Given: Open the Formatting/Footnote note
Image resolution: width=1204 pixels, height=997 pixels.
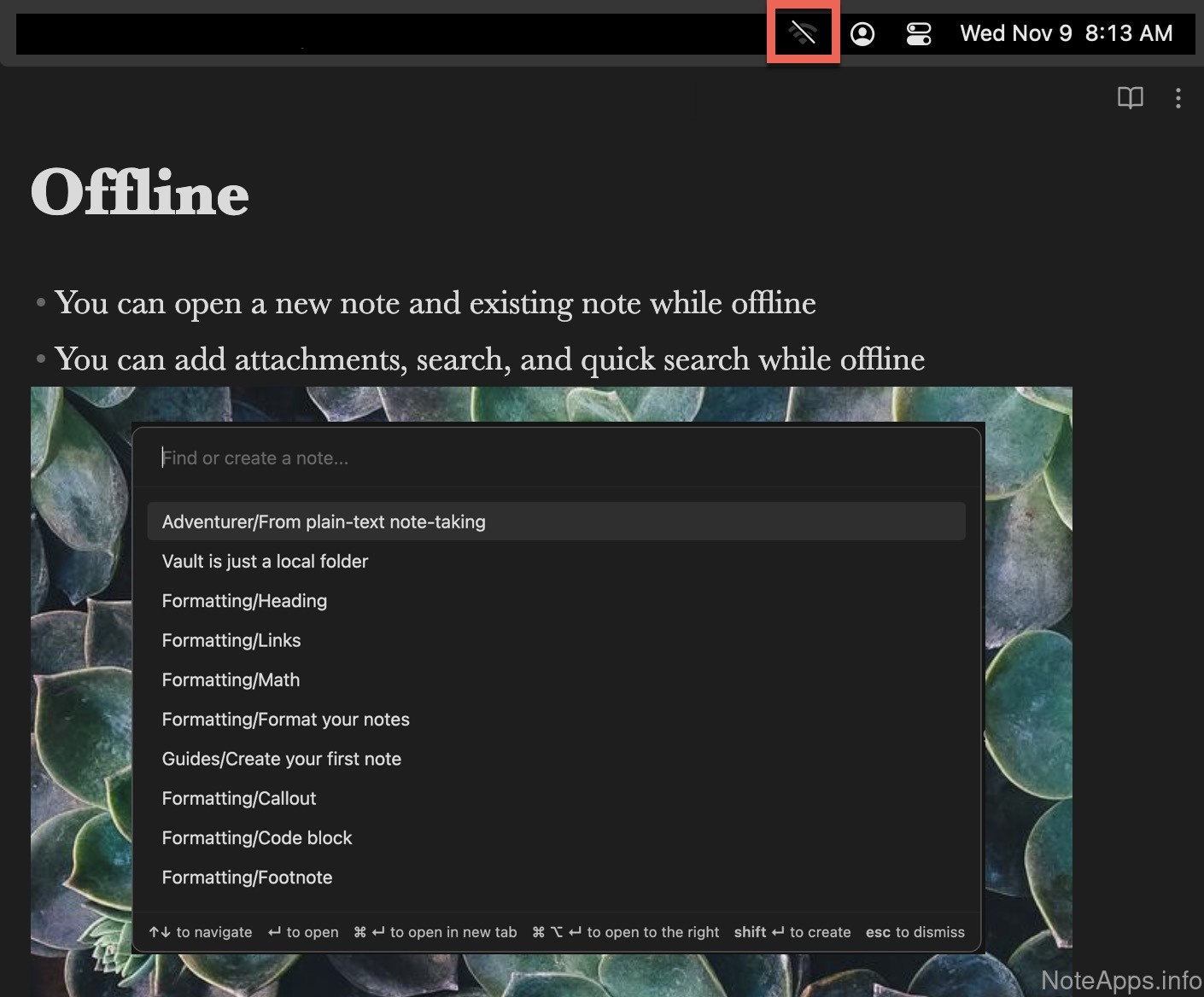Looking at the screenshot, I should (247, 877).
